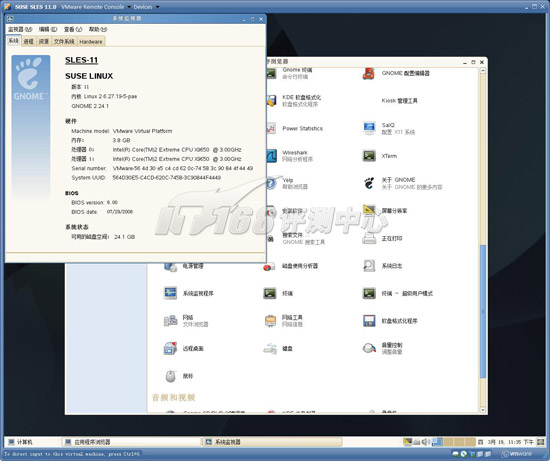Switch to application browser taskbar button
The width and height of the screenshot is (550, 461).
pos(132,442)
